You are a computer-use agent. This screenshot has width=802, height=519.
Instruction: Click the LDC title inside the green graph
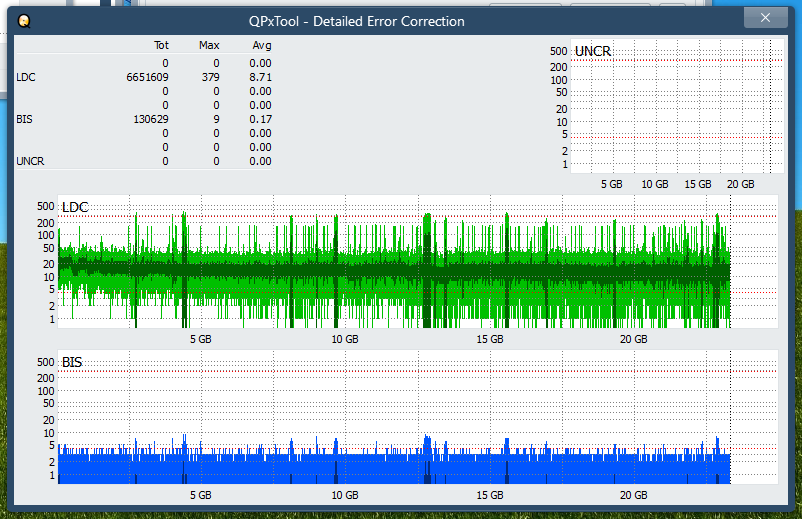(75, 207)
